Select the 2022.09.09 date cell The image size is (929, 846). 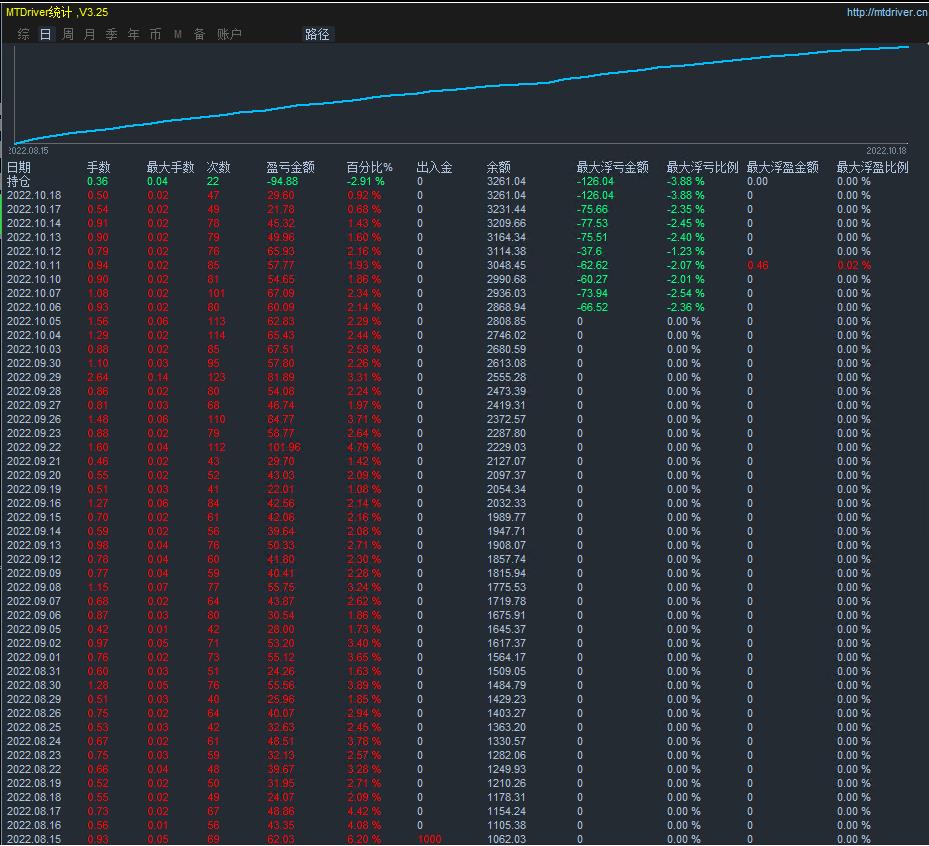point(34,573)
